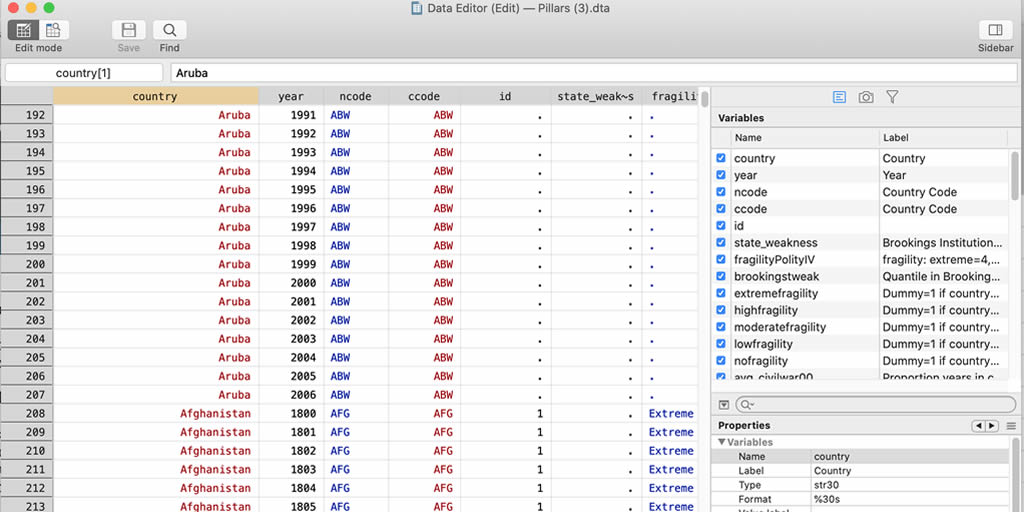The image size is (1024, 512).
Task: Click the cell reference box country[1]
Action: click(x=84, y=73)
